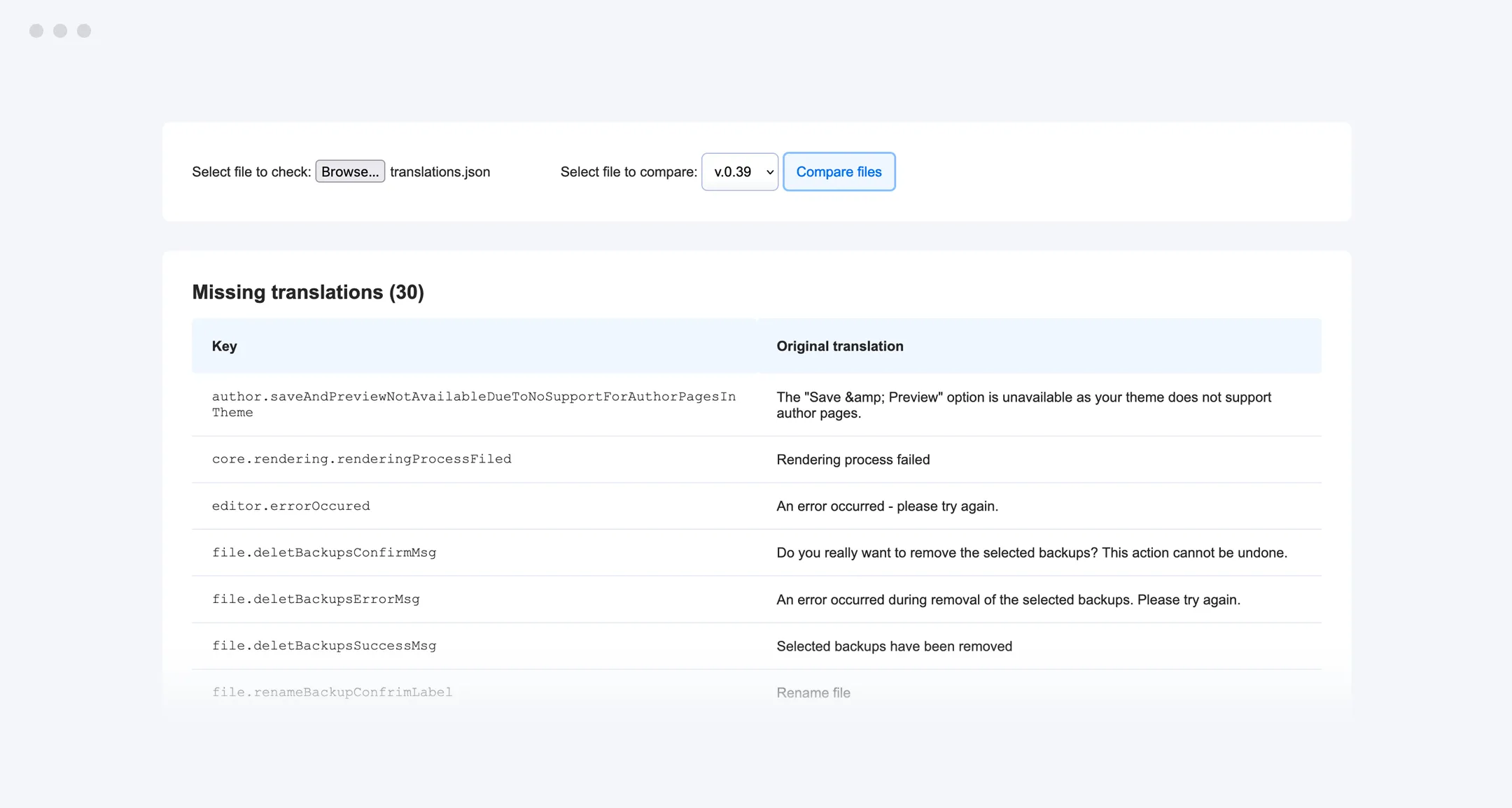The image size is (1512, 808).
Task: Click the Missing translations heading
Action: coord(307,292)
